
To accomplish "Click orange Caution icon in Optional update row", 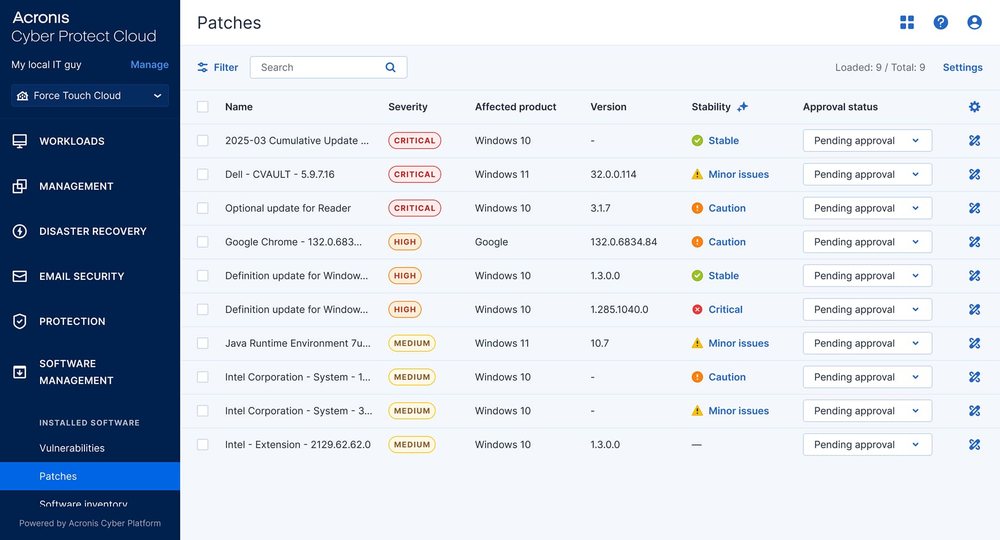I will [697, 208].
